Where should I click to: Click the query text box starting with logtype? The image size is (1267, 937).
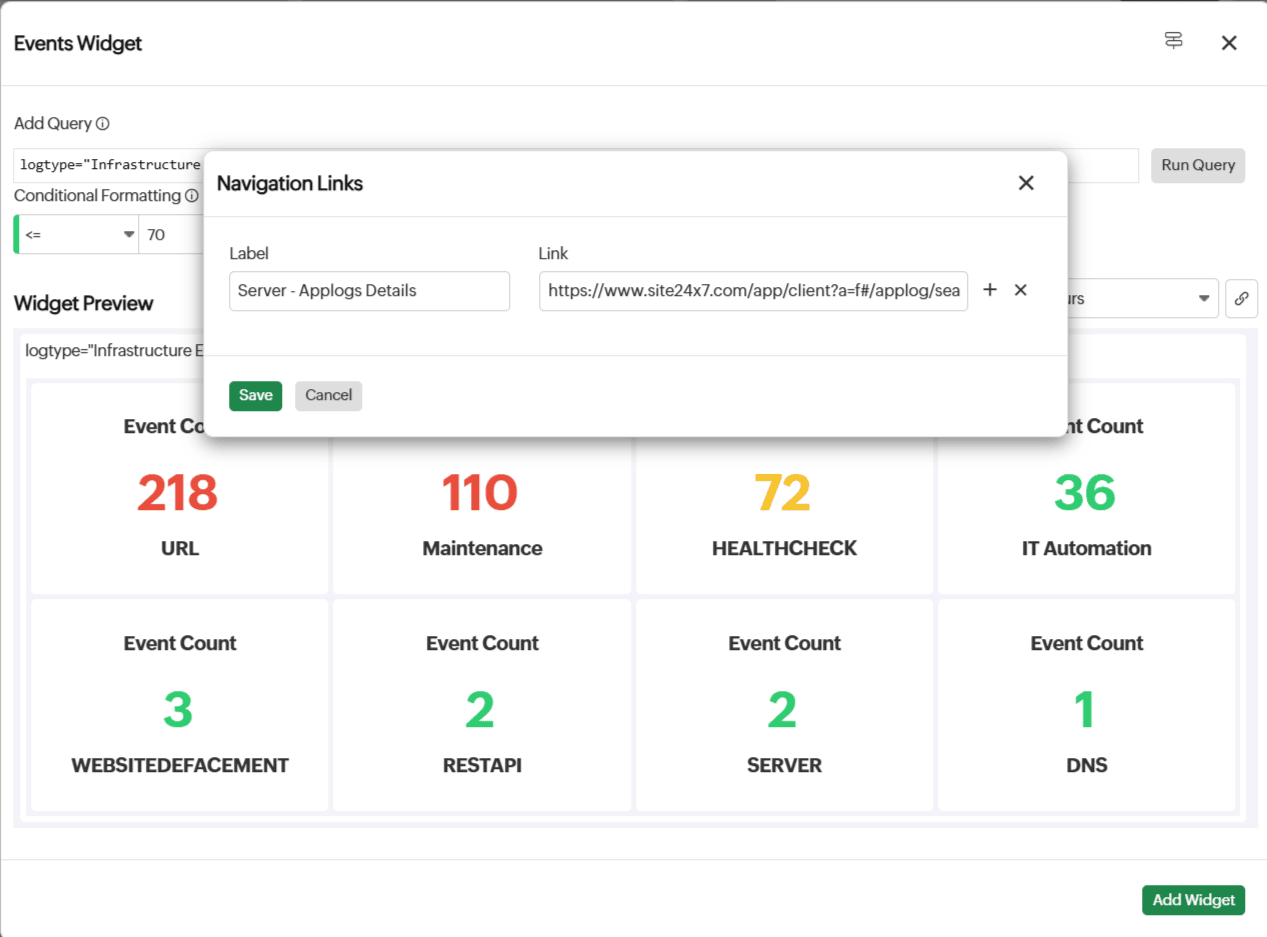pos(109,165)
